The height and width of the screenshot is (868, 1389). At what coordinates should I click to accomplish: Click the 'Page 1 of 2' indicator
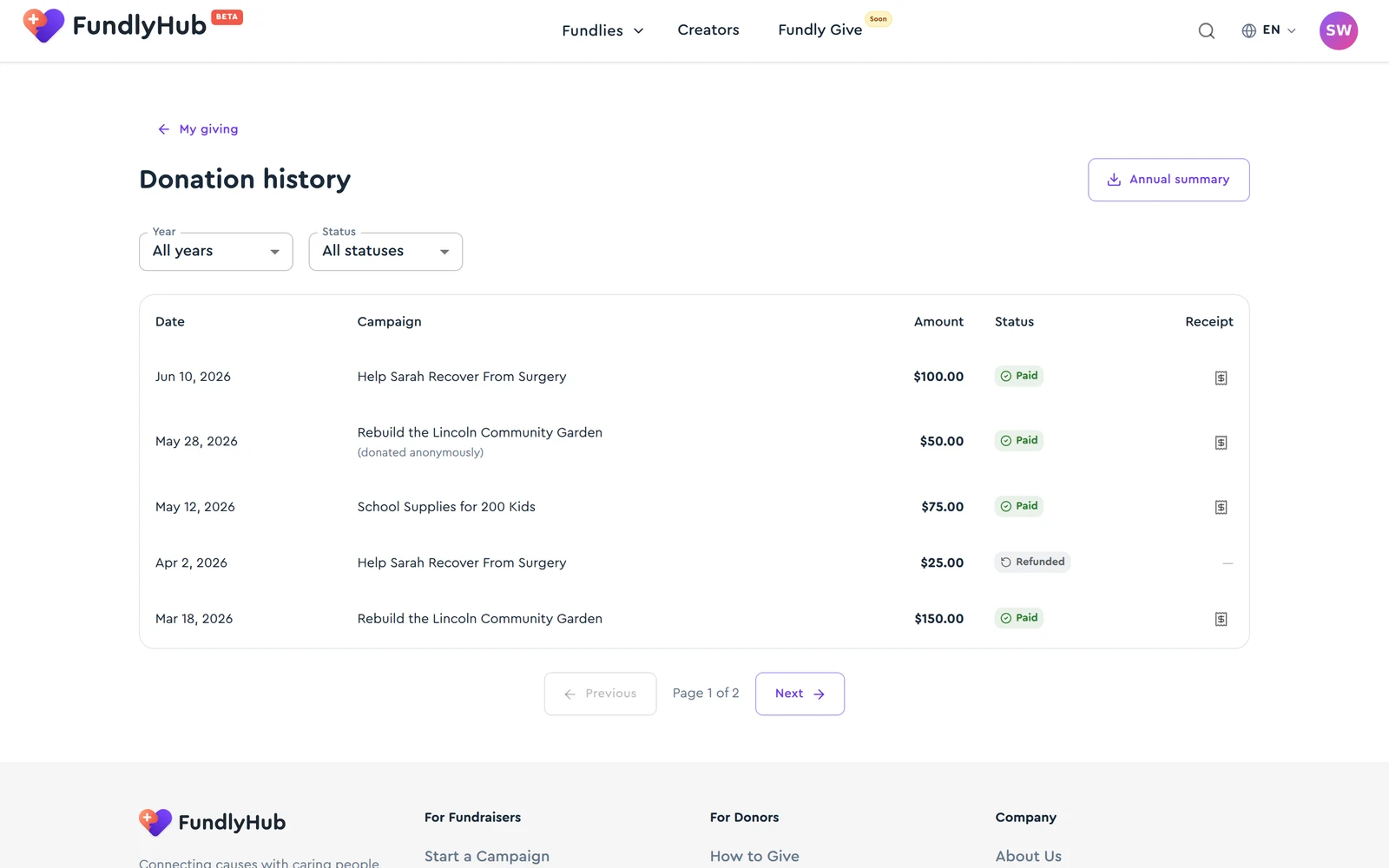pos(706,693)
